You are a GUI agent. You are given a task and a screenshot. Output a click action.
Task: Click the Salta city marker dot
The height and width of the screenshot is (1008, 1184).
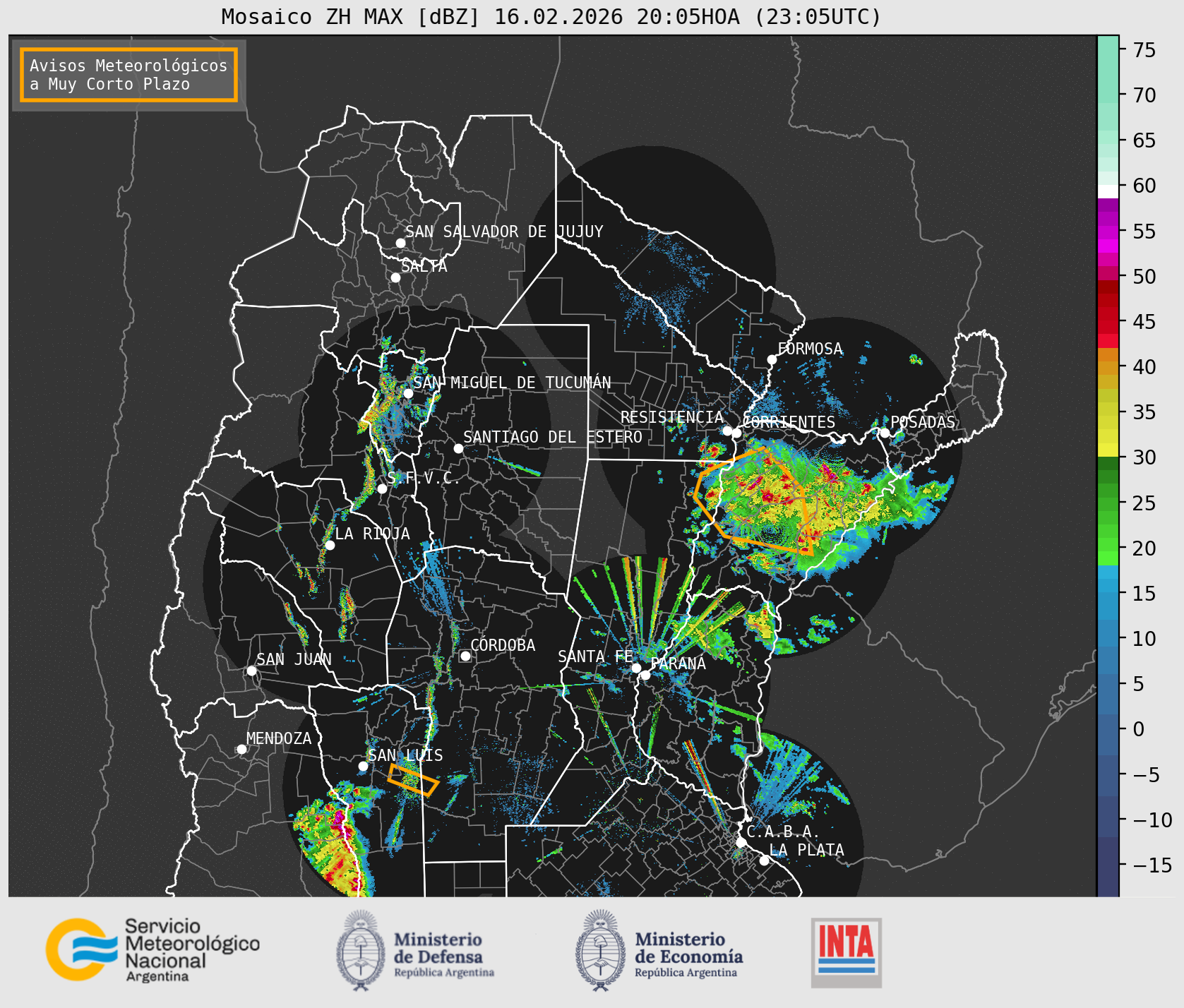pos(396,277)
